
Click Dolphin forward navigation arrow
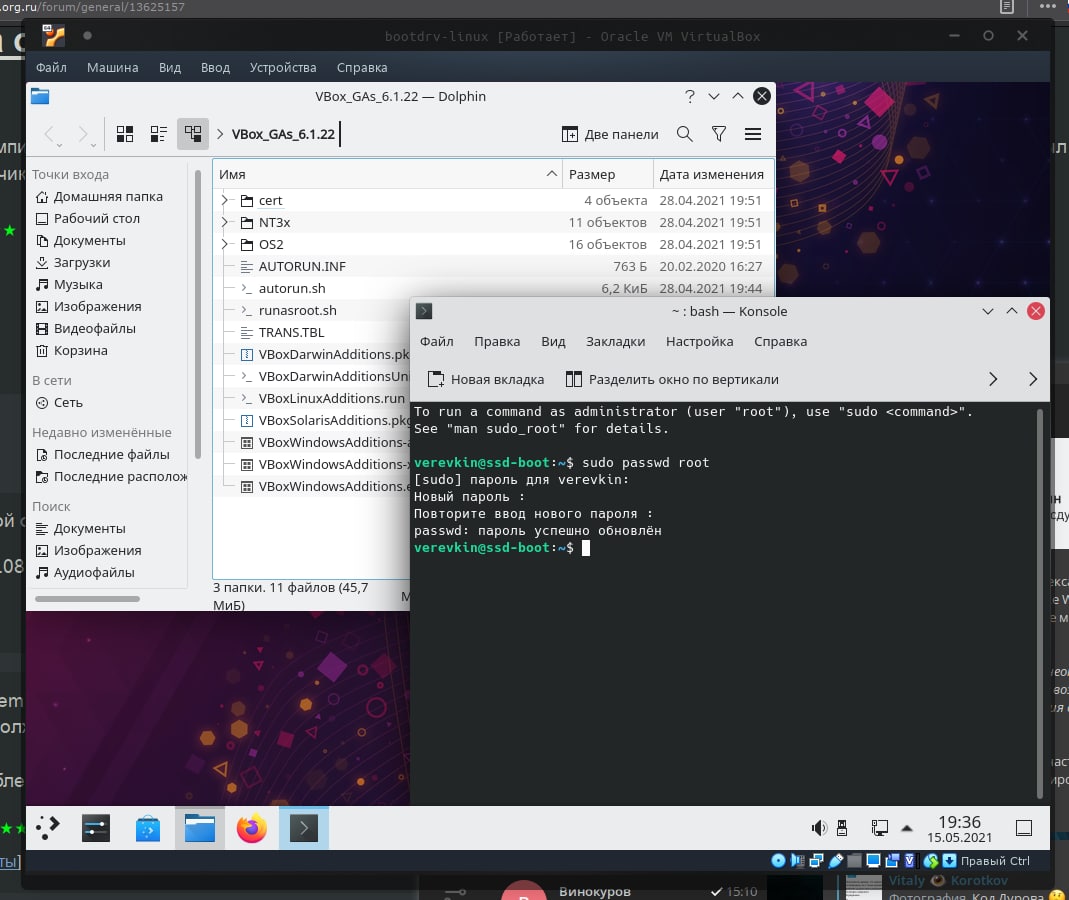(85, 134)
